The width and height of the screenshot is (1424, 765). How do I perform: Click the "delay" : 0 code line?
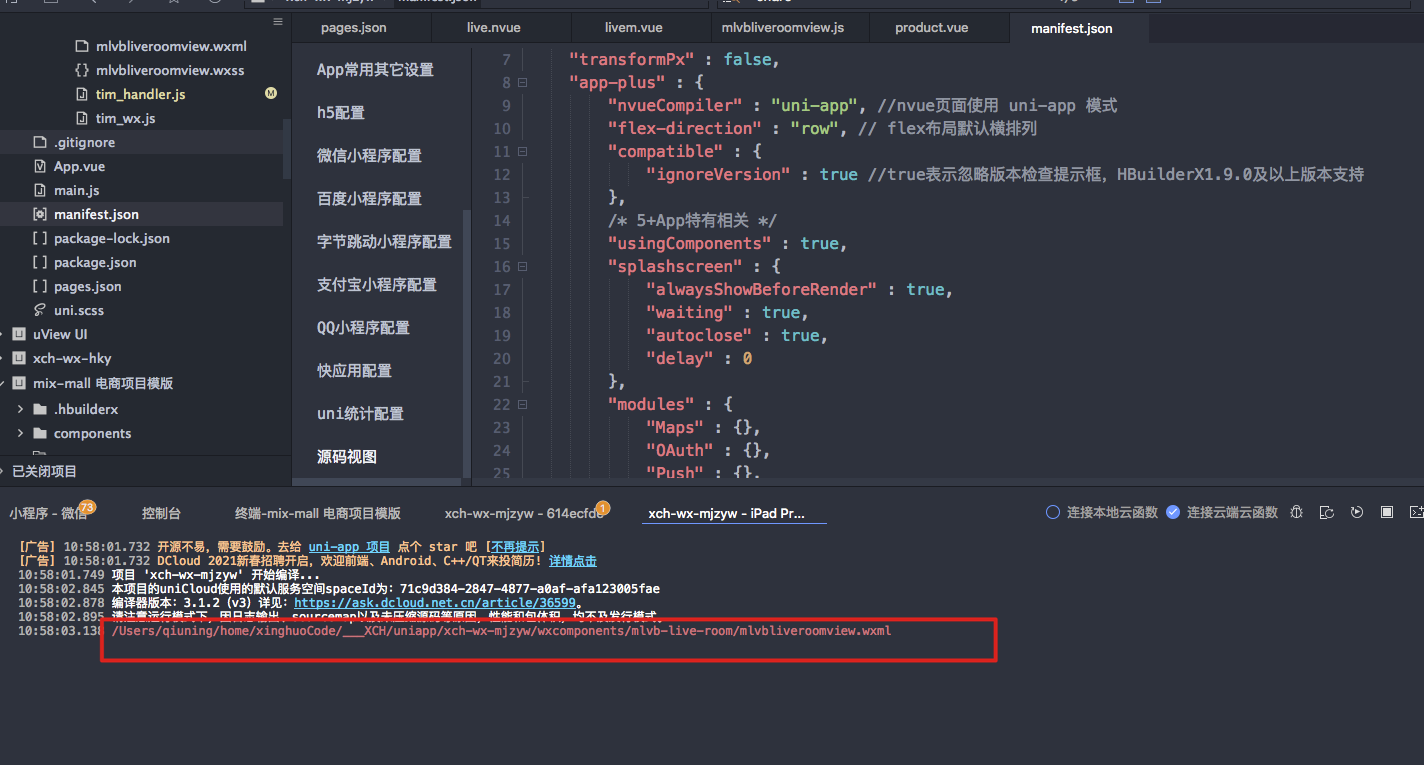(x=699, y=358)
